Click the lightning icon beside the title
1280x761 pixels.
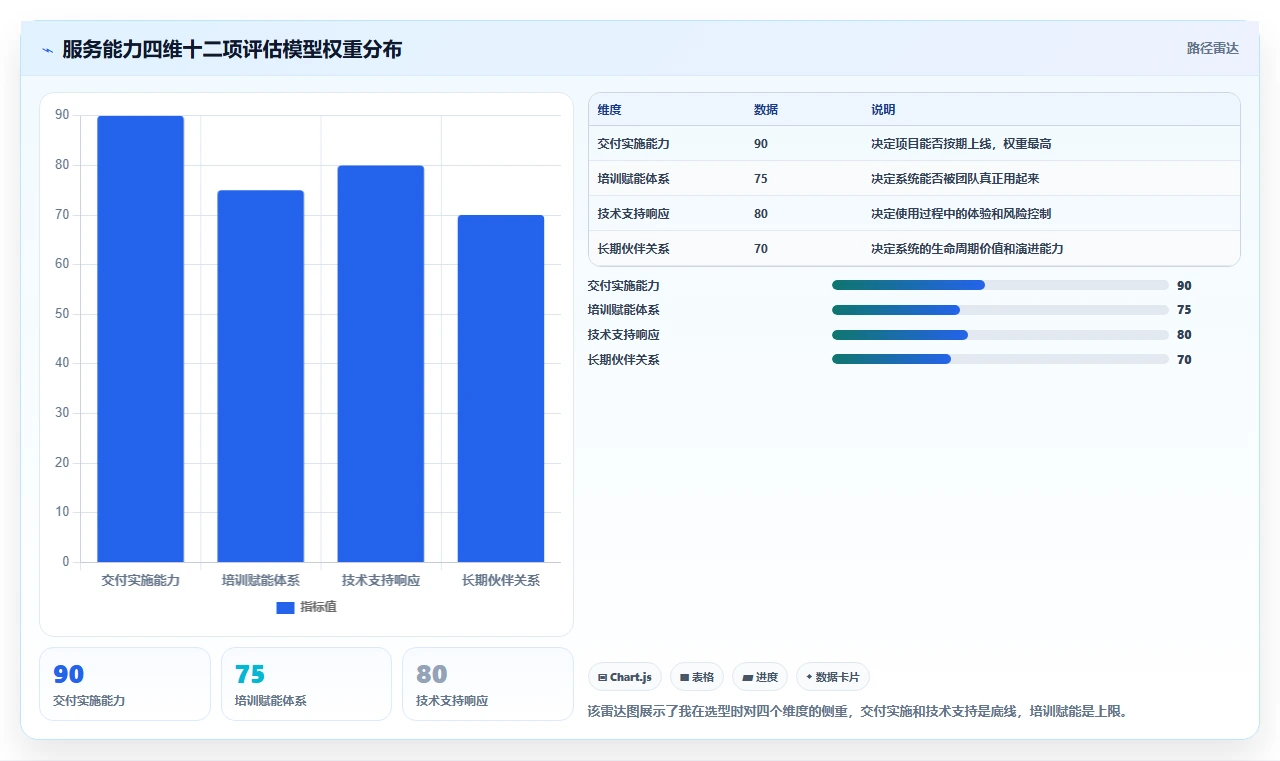48,49
